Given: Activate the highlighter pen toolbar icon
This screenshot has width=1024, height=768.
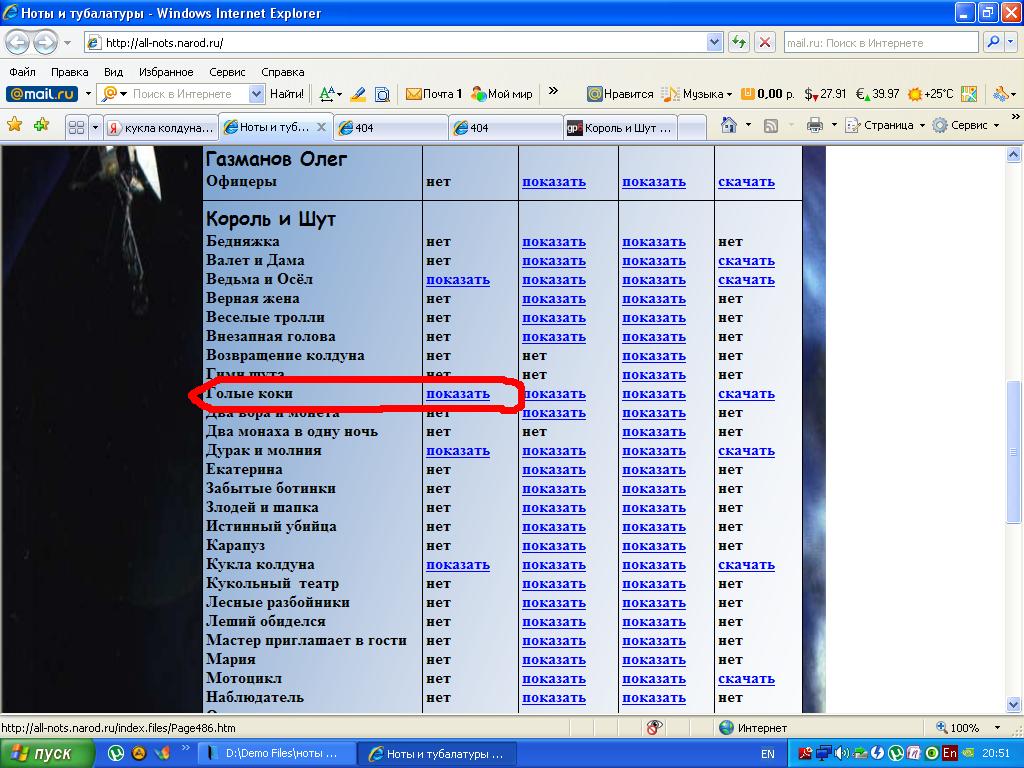Looking at the screenshot, I should click(x=357, y=94).
